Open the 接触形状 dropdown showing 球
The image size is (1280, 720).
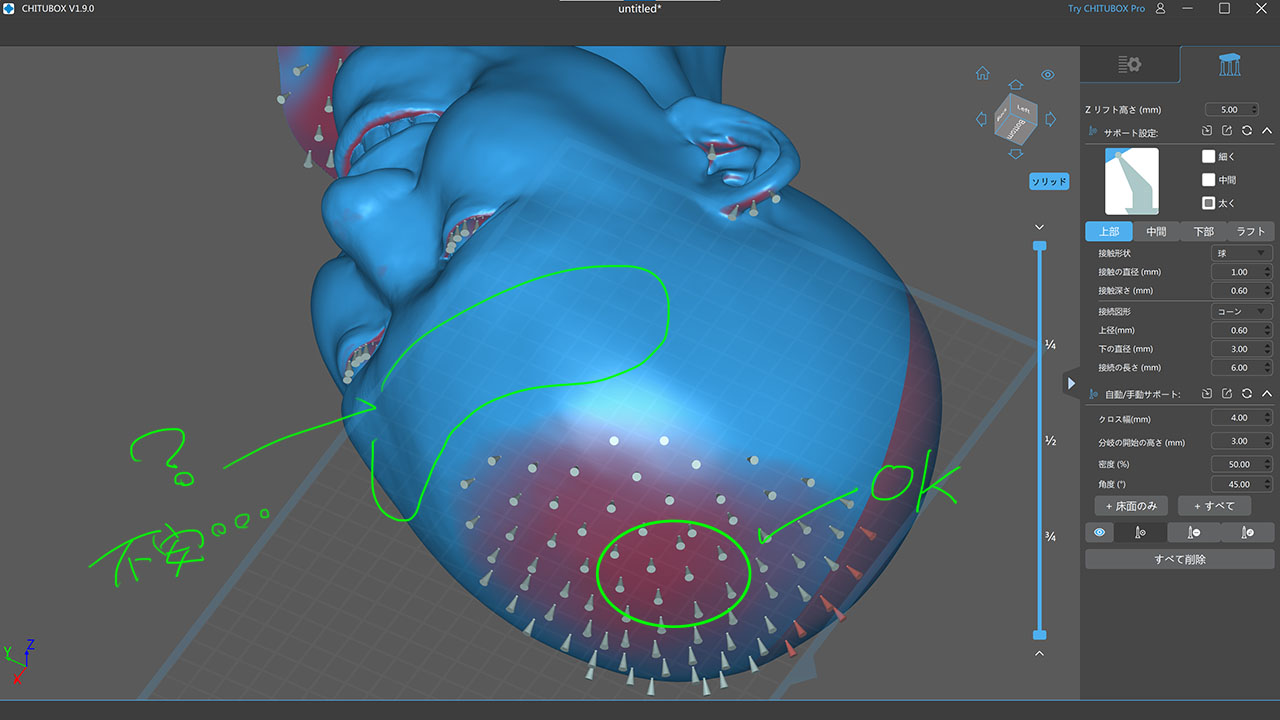tap(1241, 254)
